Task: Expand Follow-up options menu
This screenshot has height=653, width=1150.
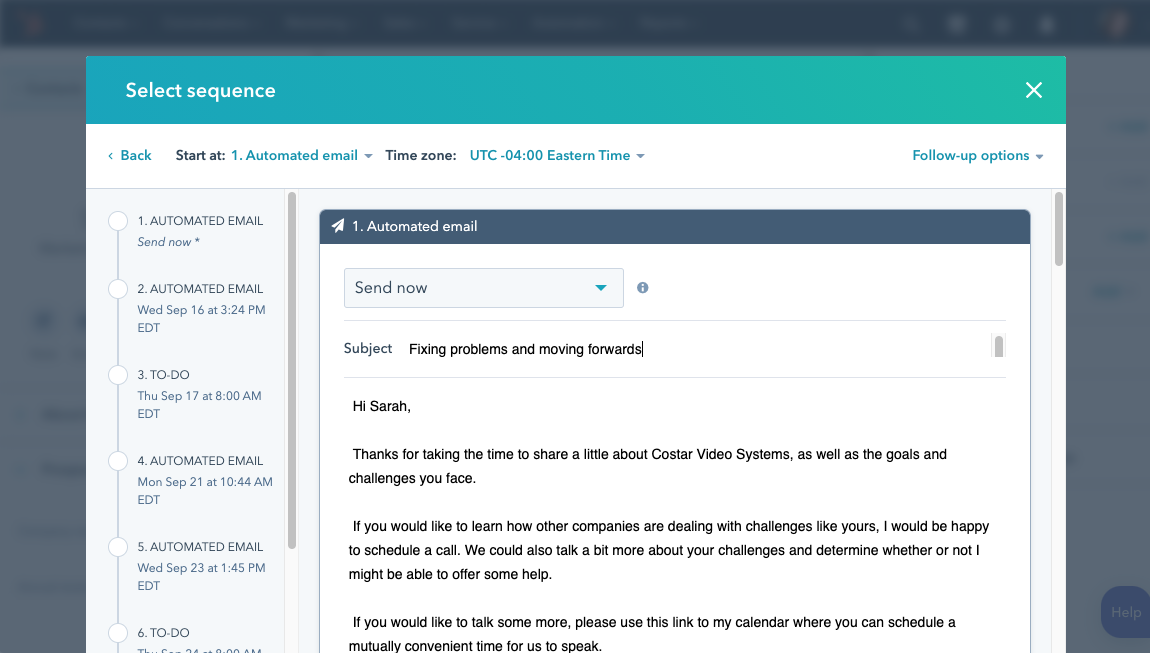Action: [x=978, y=156]
